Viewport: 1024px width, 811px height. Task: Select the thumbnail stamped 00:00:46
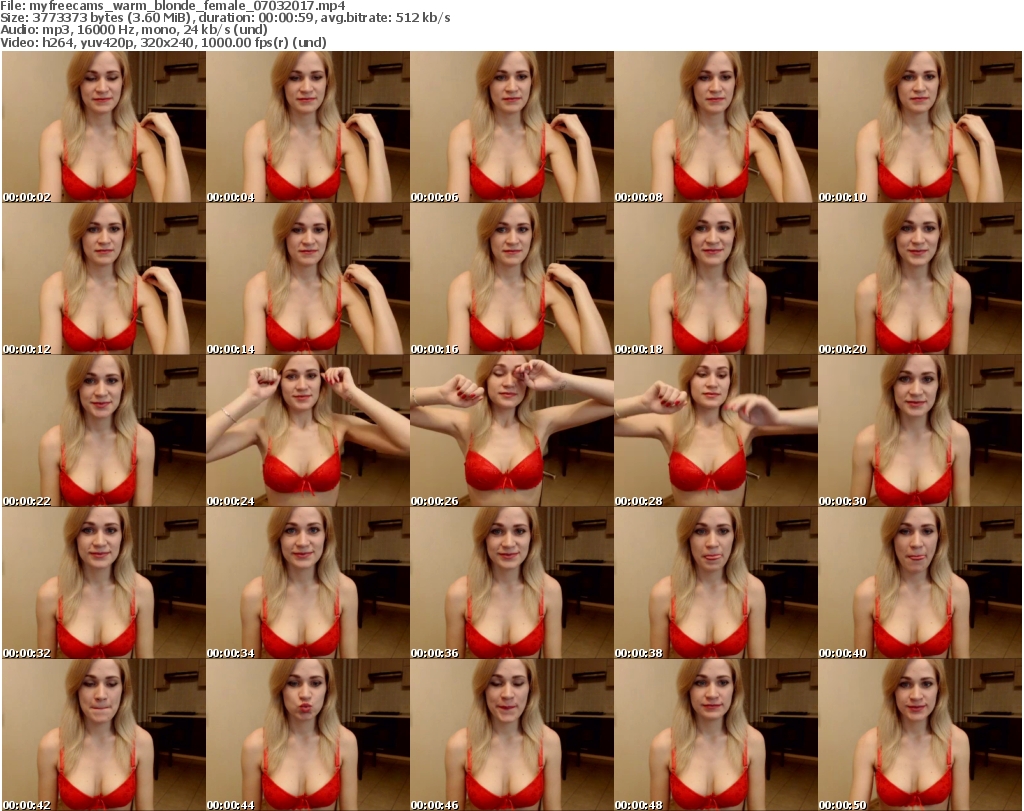pos(511,735)
